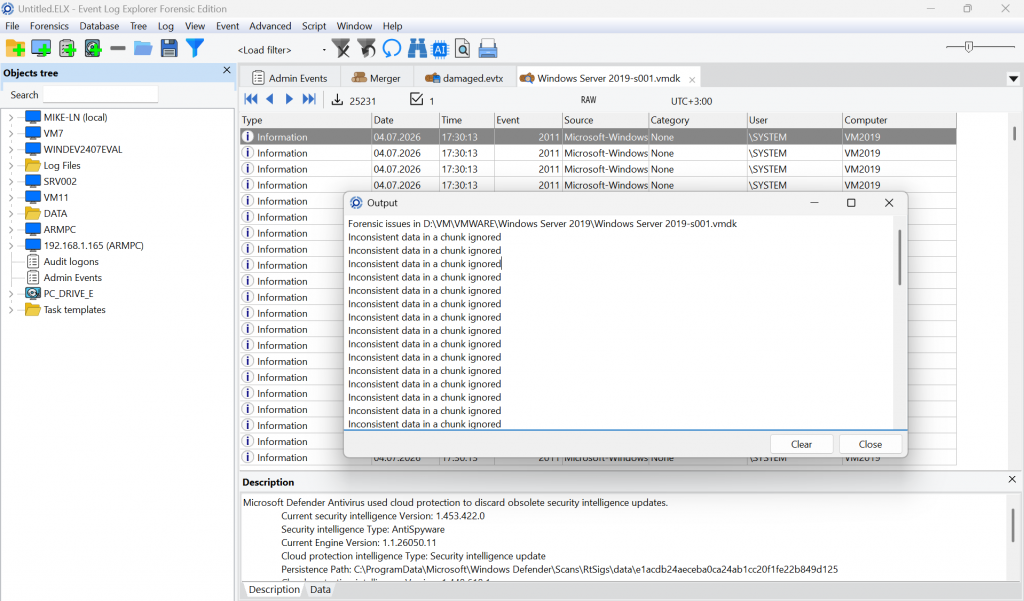The height and width of the screenshot is (601, 1024).
Task: Expand the SRV002 tree node
Action: (x=10, y=182)
